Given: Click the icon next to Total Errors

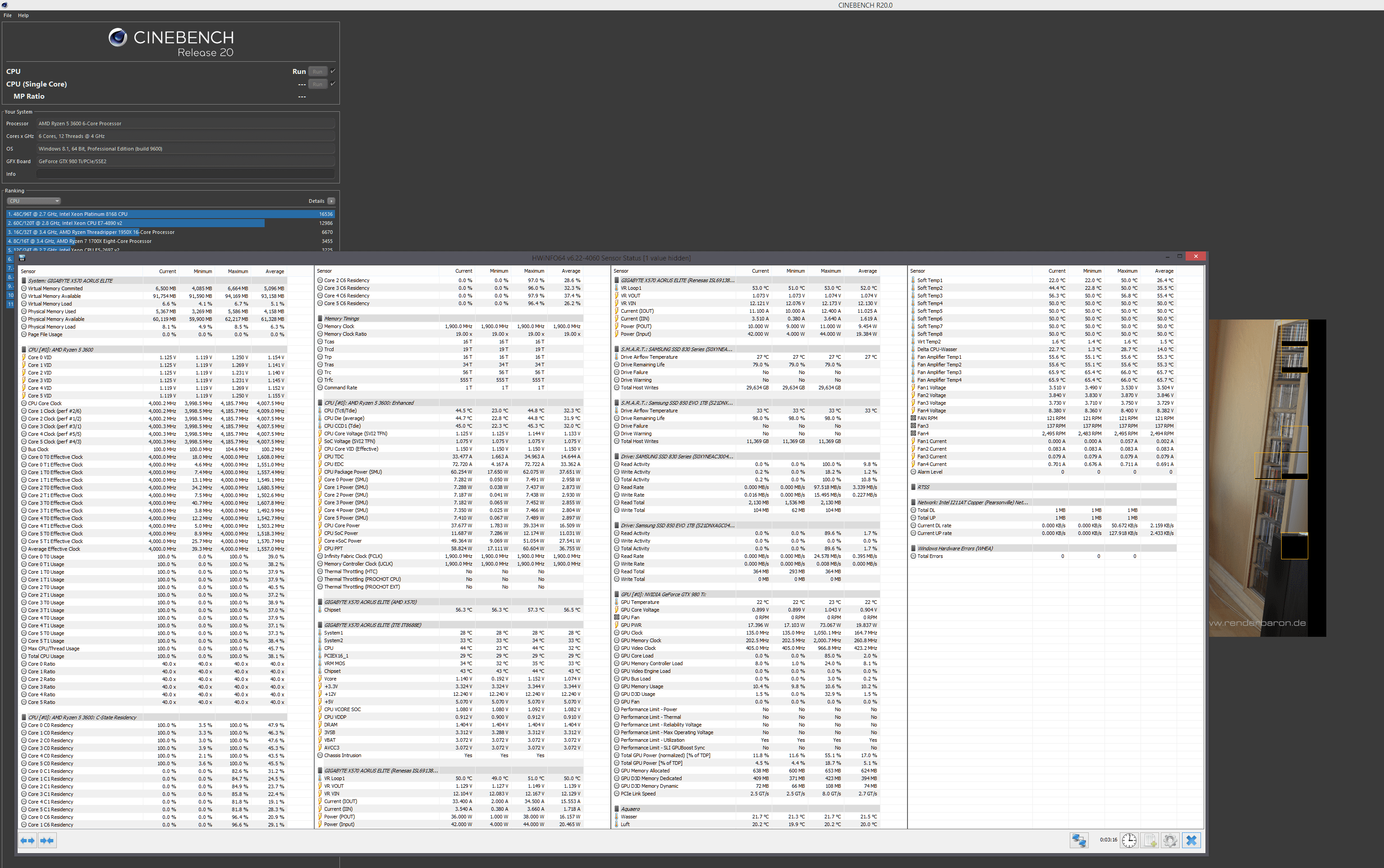Looking at the screenshot, I should pos(913,556).
